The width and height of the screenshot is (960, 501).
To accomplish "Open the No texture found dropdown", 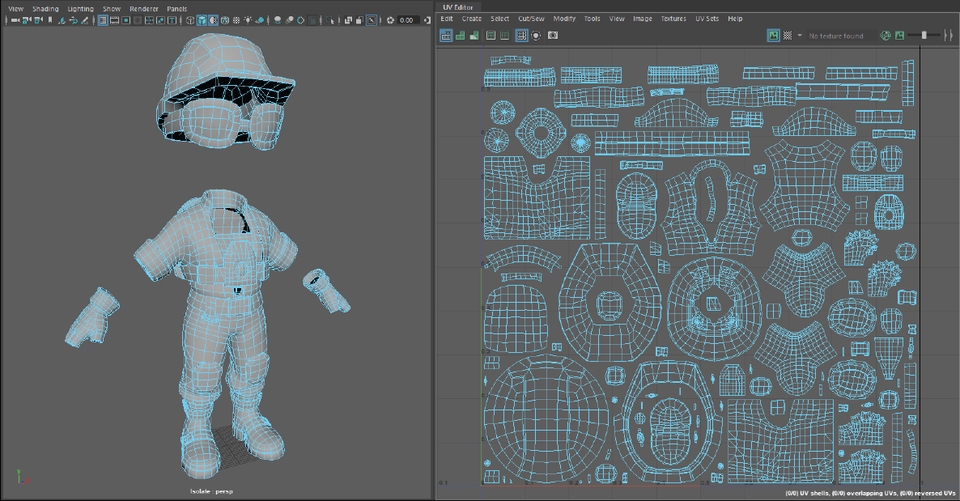I will 835,36.
